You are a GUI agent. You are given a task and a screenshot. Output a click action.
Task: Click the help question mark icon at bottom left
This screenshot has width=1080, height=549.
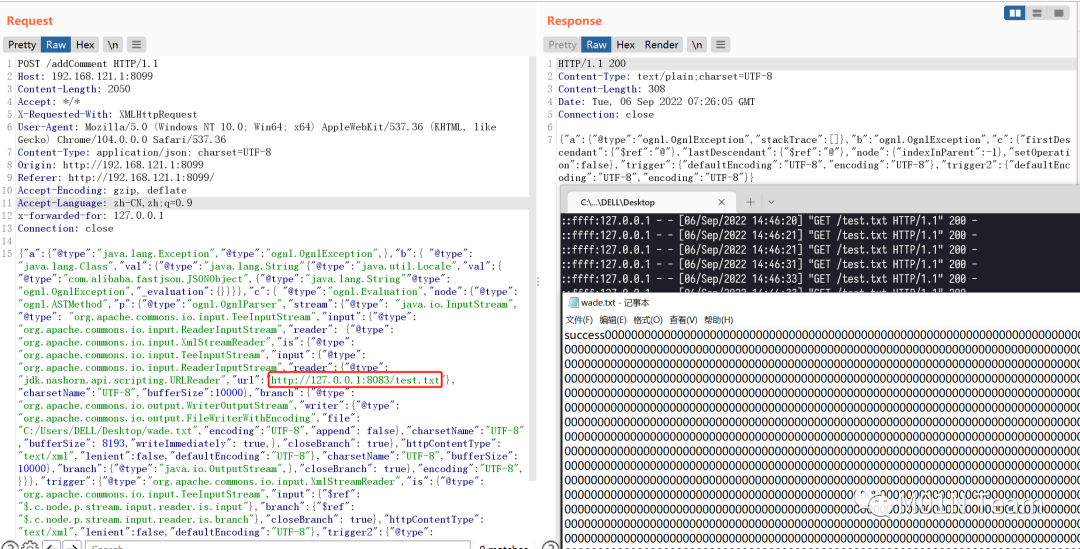click(8, 545)
